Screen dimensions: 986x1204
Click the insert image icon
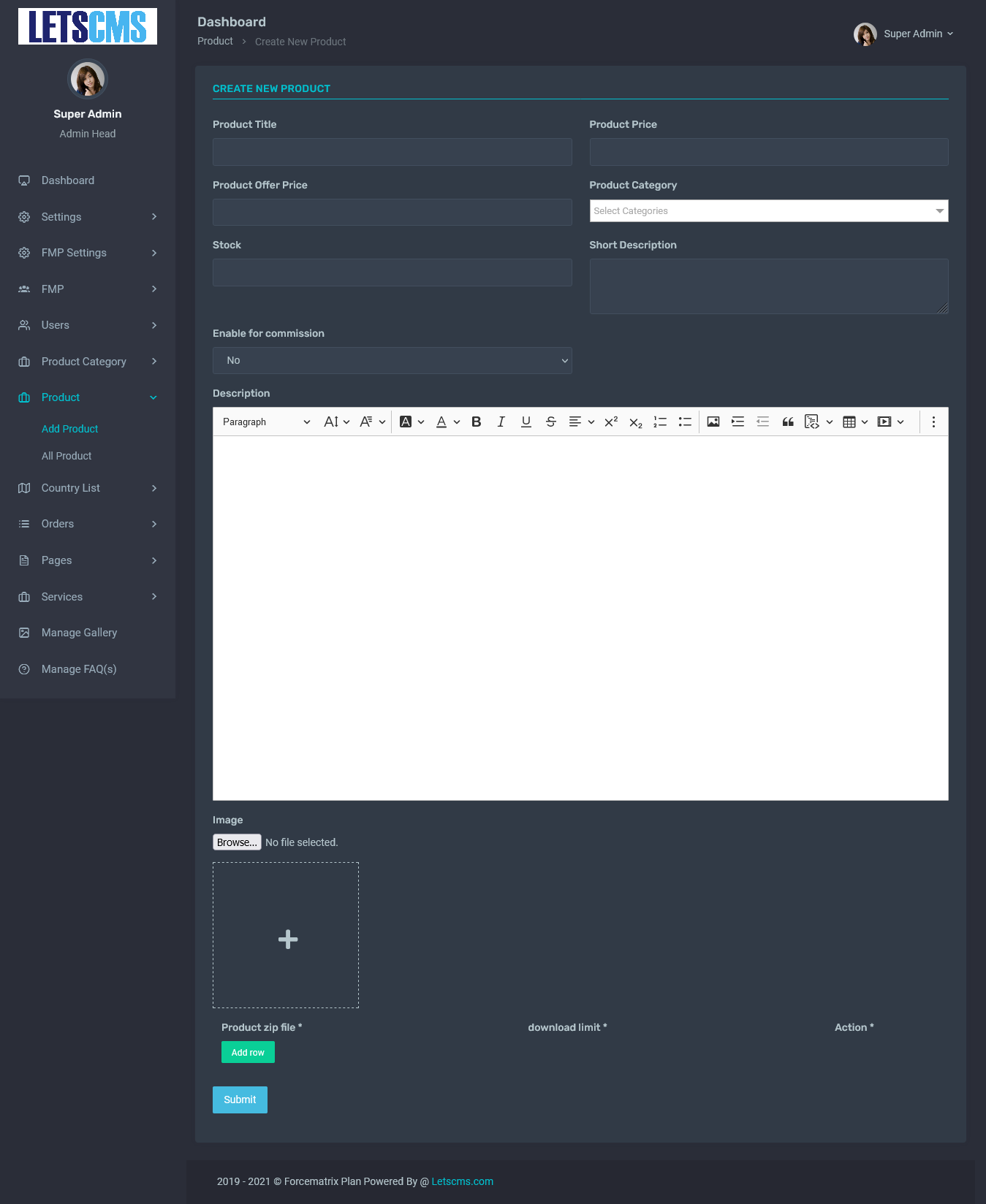pos(713,422)
